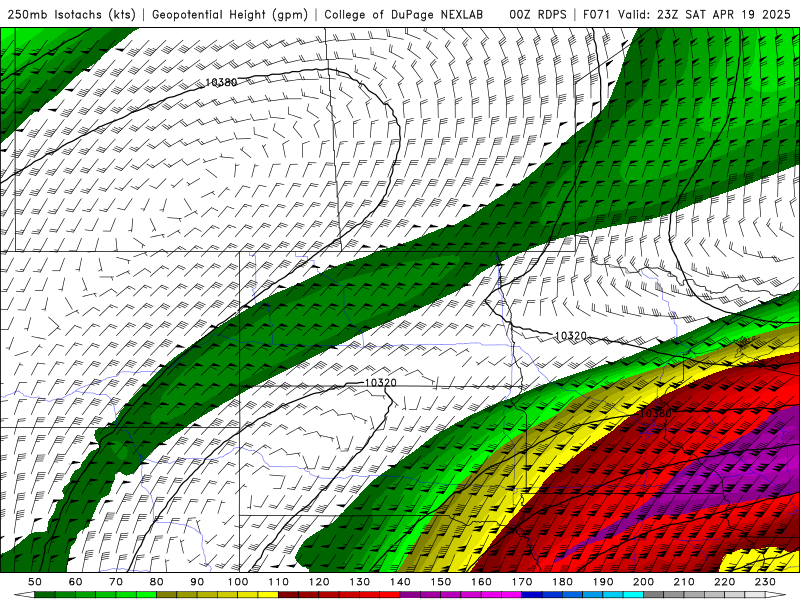Image resolution: width=800 pixels, height=600 pixels.
Task: Click 'Valid: 23Z SAT APR 19 2025' timestamp
Action: 704,15
